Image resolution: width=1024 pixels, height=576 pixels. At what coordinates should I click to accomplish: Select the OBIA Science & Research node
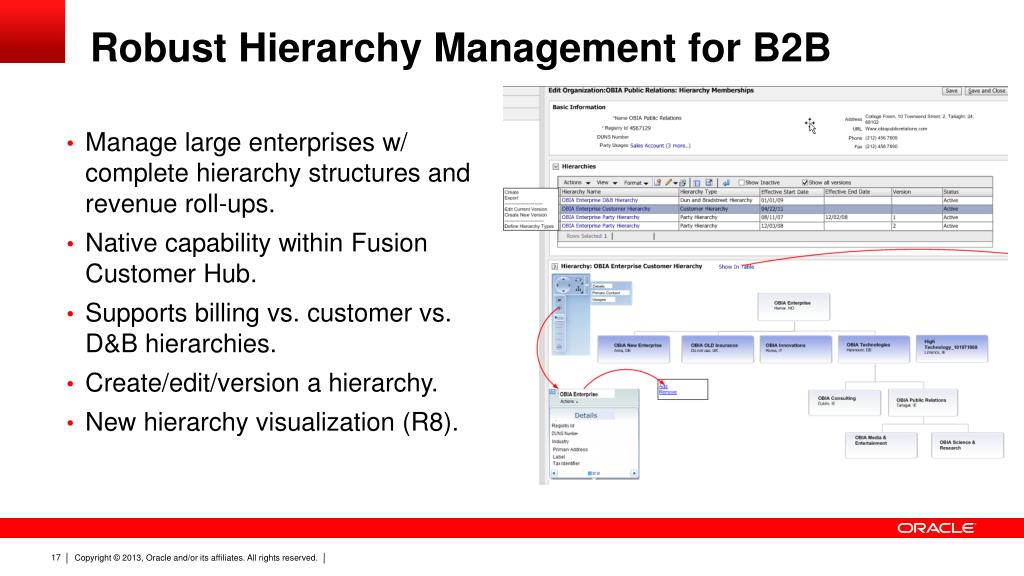pos(967,445)
